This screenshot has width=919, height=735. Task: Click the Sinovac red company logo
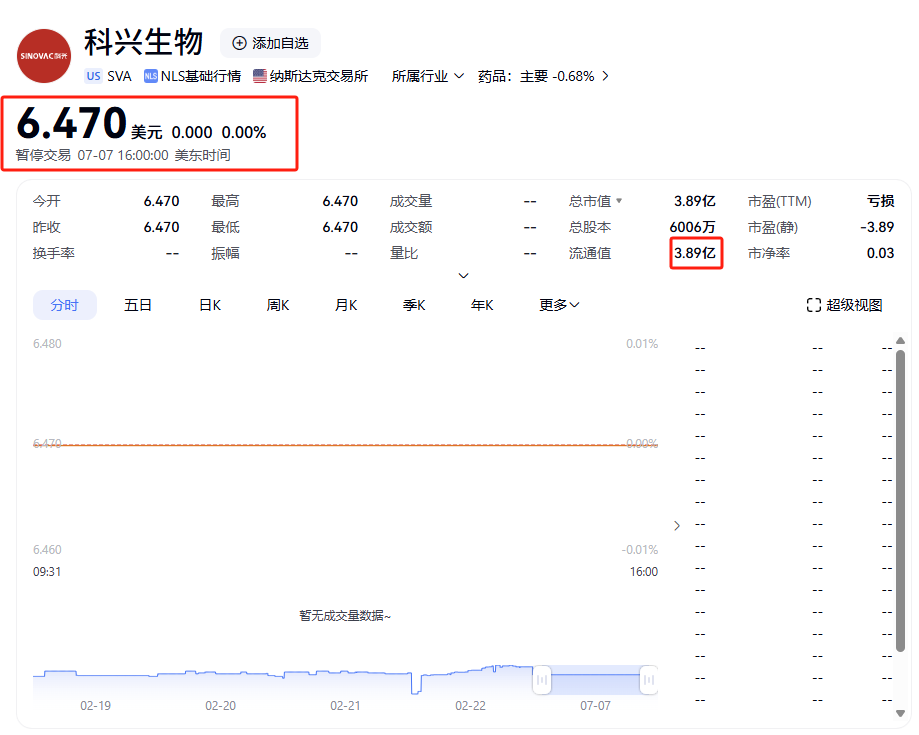tap(44, 56)
